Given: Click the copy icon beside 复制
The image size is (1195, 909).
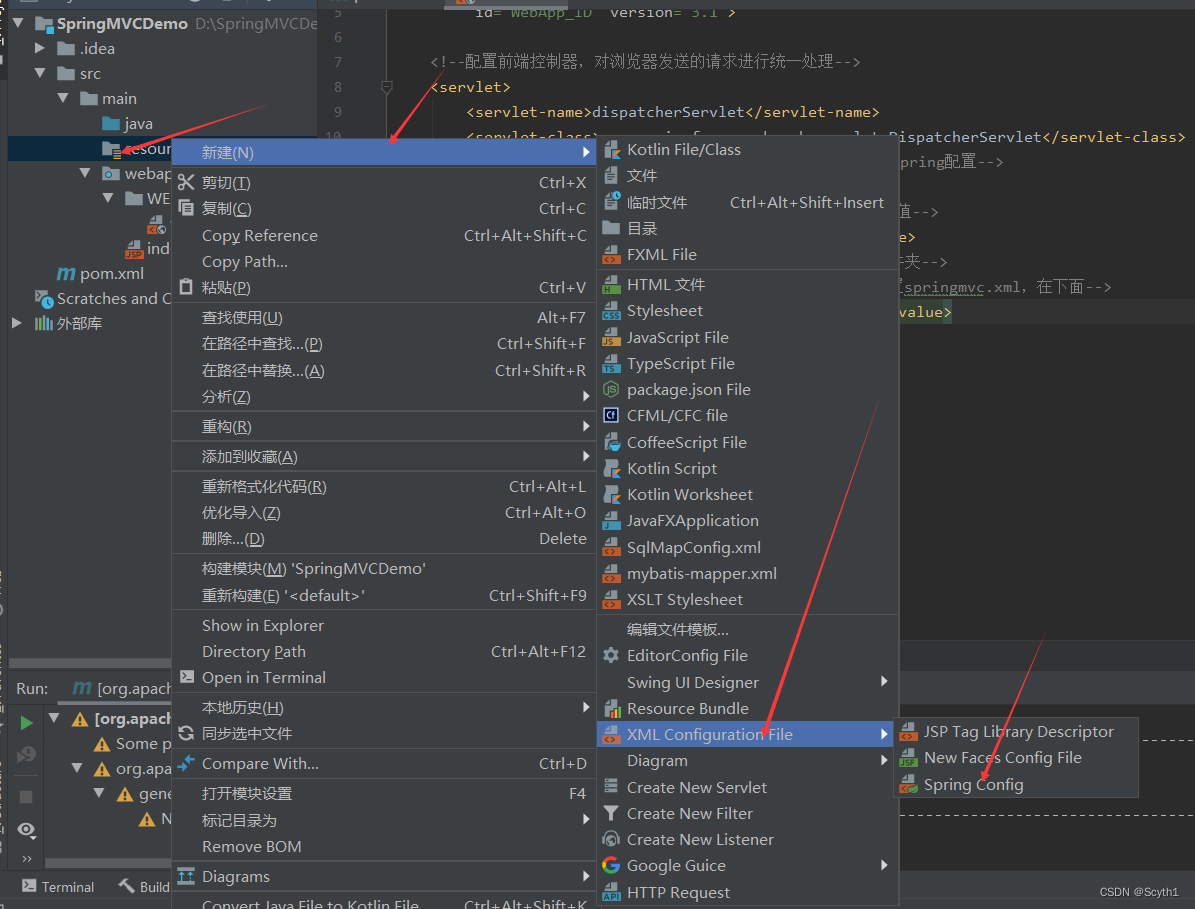Looking at the screenshot, I should 186,208.
